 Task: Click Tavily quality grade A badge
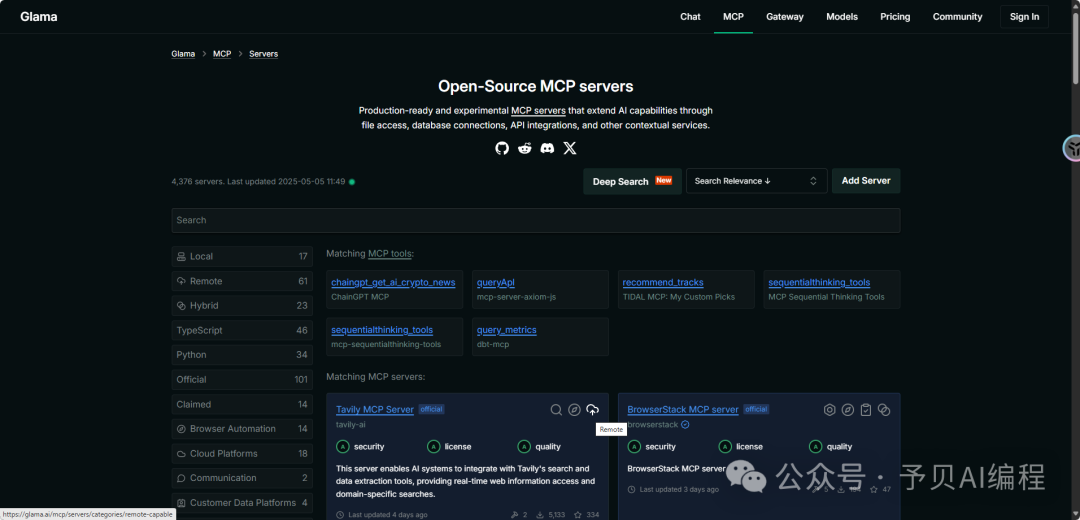pos(524,446)
